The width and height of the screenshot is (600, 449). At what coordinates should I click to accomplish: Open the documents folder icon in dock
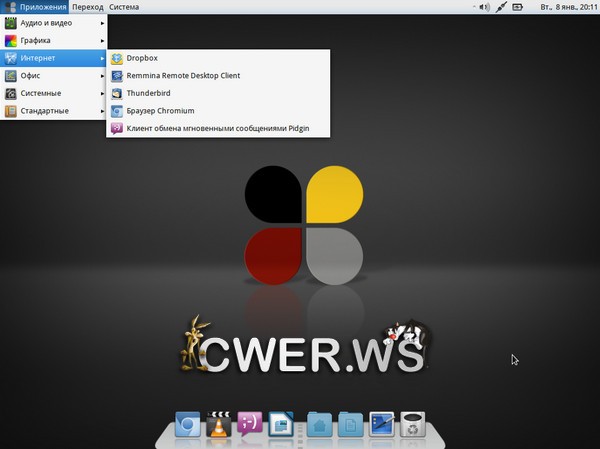[351, 426]
